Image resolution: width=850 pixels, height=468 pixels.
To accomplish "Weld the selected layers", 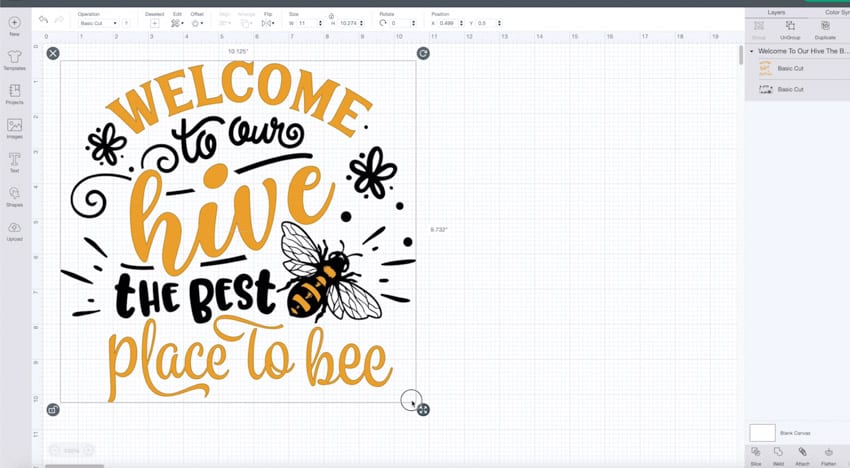I will (x=778, y=453).
